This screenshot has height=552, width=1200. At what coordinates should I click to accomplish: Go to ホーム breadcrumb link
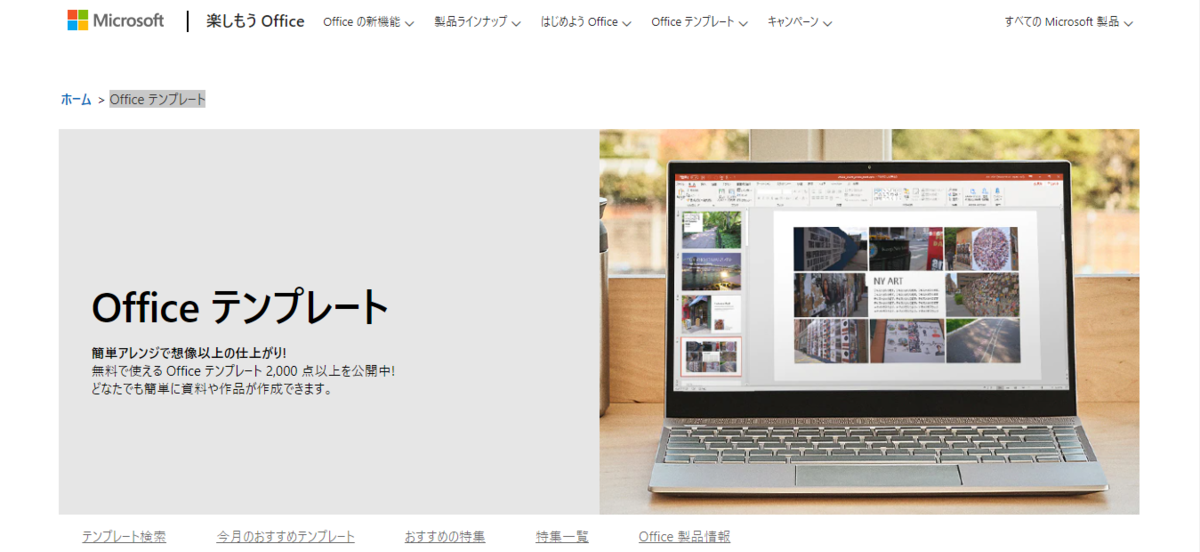coord(76,99)
